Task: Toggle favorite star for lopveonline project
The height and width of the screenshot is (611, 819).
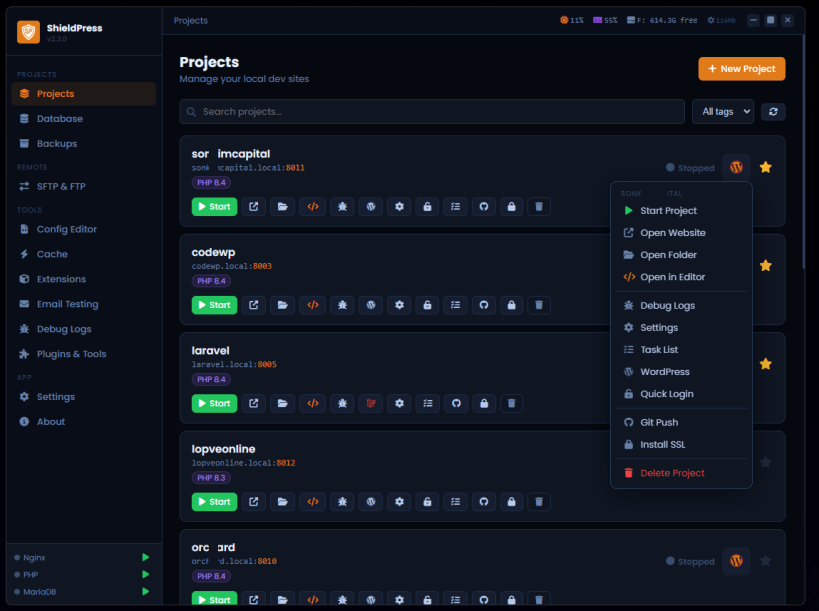Action: click(x=766, y=462)
